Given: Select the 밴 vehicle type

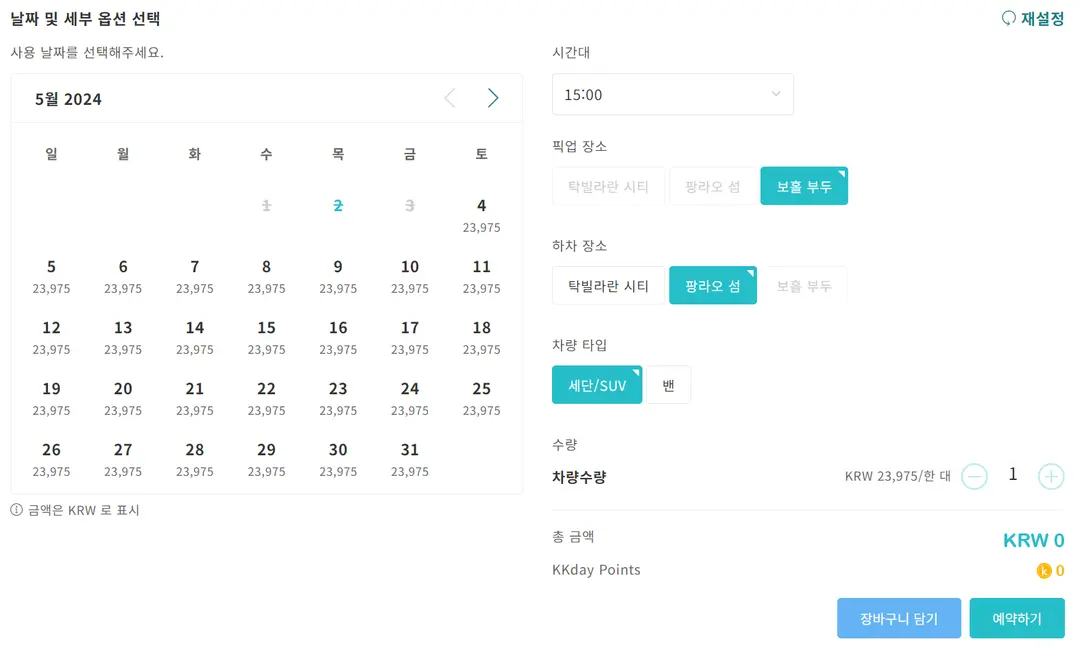Looking at the screenshot, I should pyautogui.click(x=668, y=385).
